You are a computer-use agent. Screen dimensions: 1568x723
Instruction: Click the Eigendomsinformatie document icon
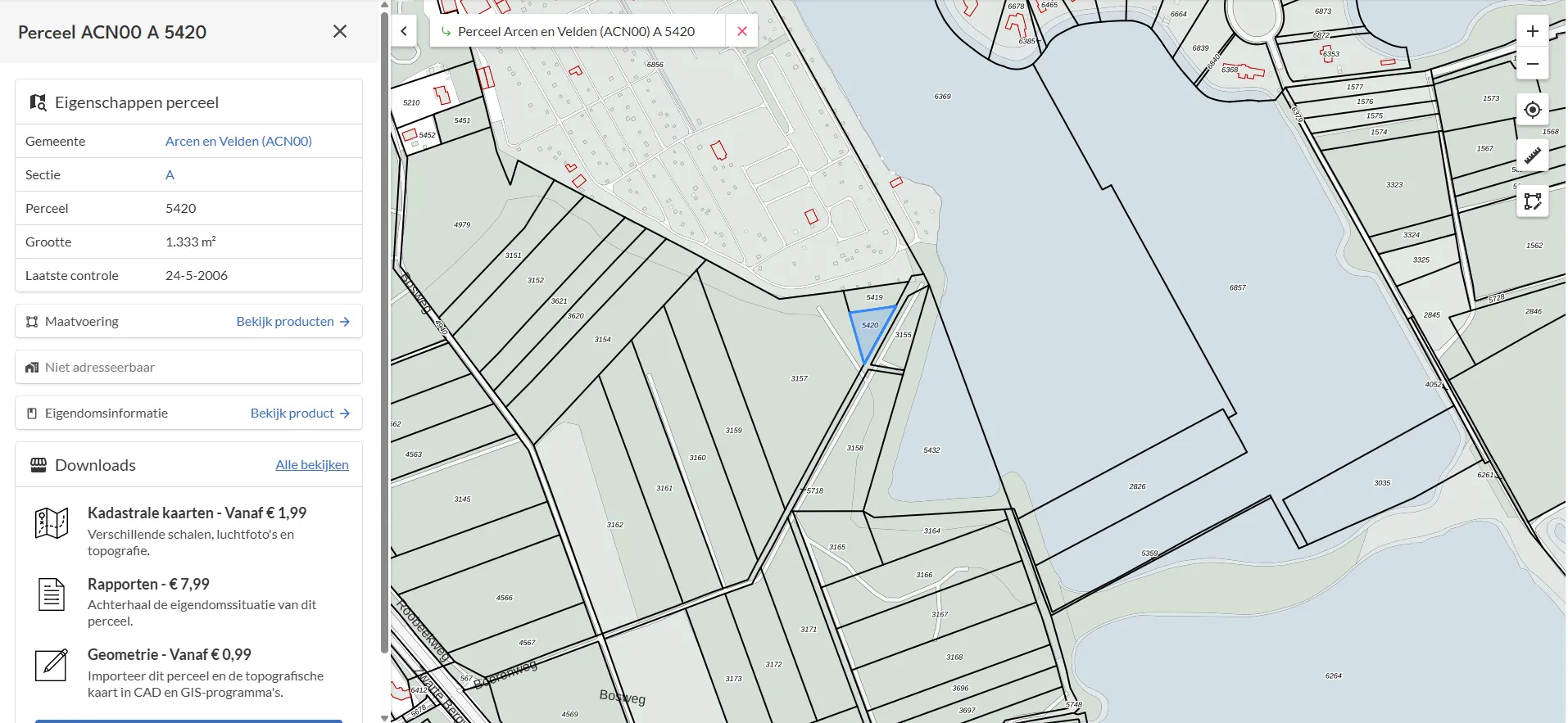coord(32,413)
